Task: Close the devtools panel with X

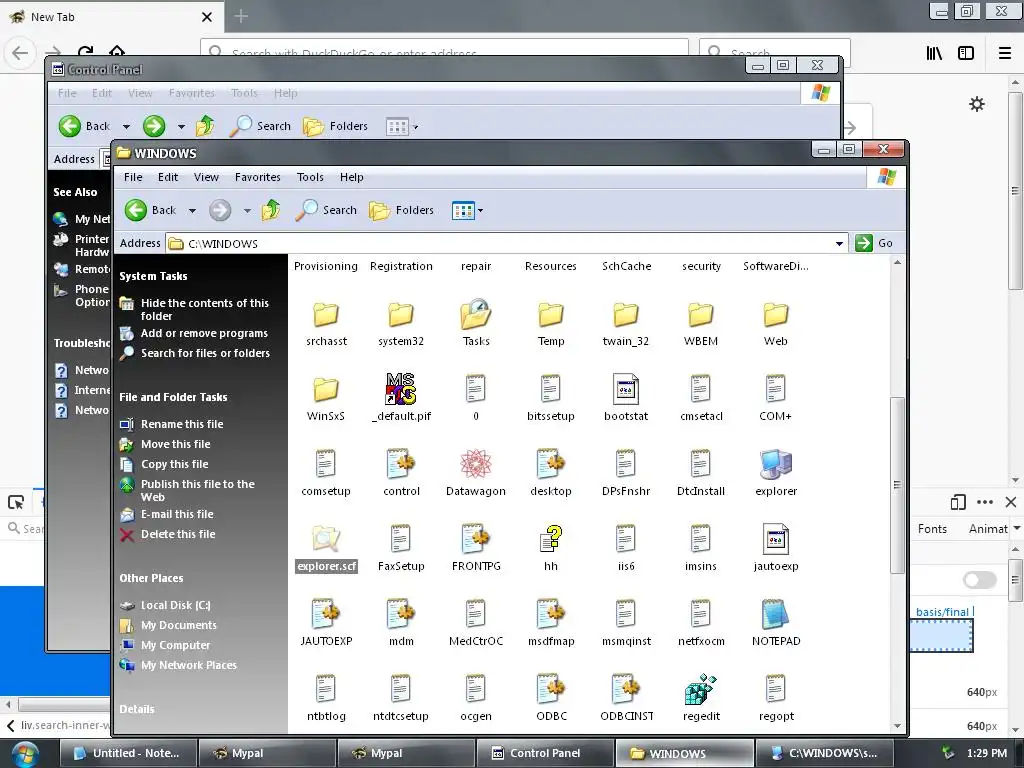Action: [1010, 502]
